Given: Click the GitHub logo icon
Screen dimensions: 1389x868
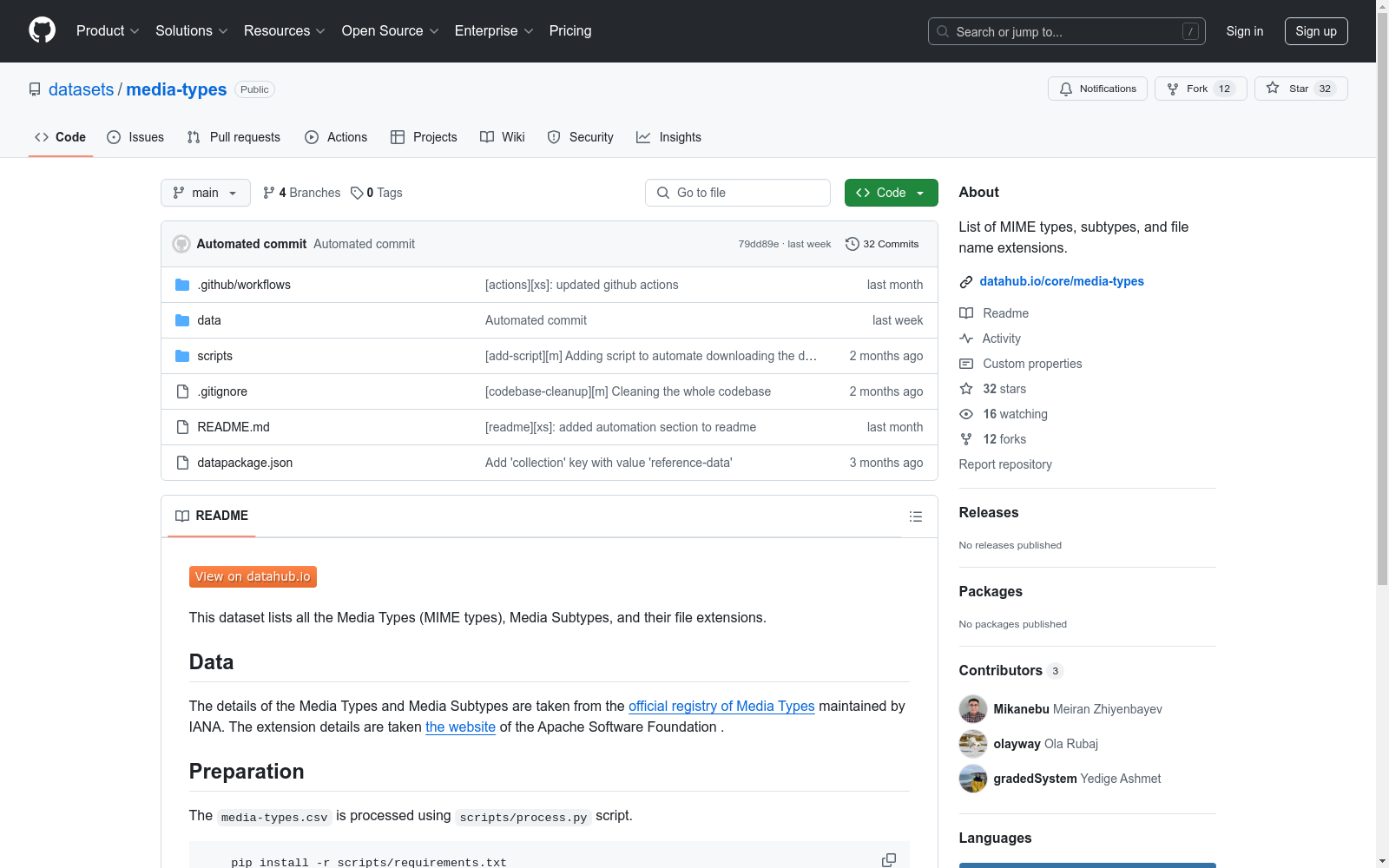Looking at the screenshot, I should click(42, 30).
